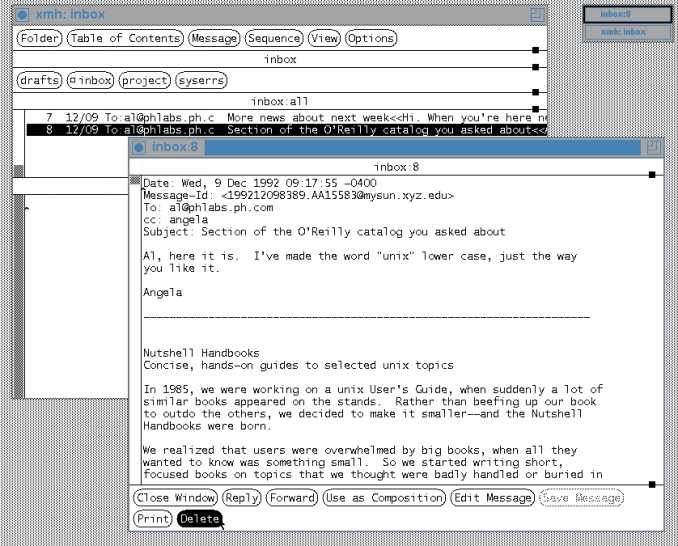Click the resize icon on xmh: inbox title bar
The image size is (678, 546).
(x=537, y=15)
